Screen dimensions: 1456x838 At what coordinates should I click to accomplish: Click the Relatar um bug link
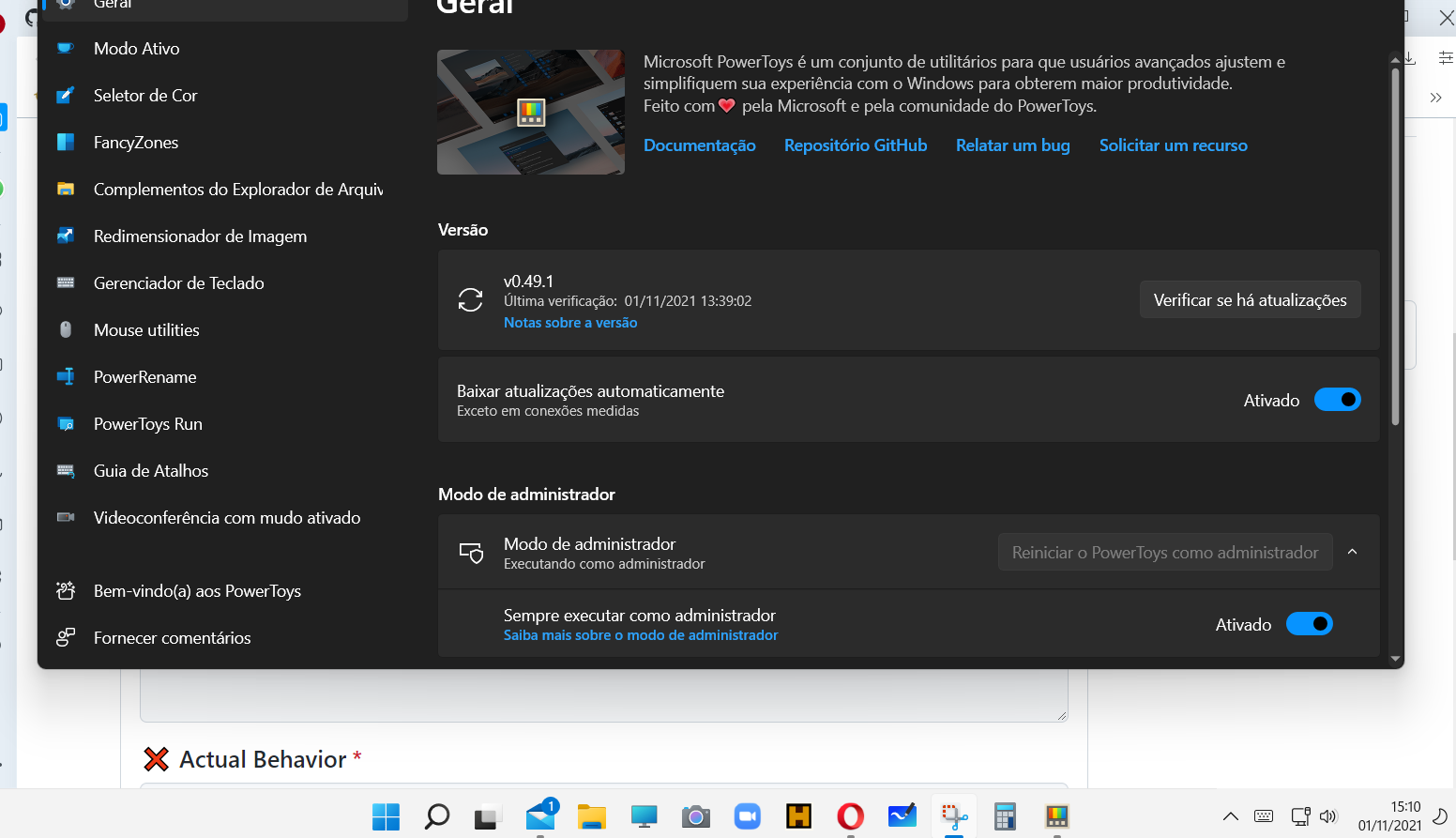(1013, 145)
